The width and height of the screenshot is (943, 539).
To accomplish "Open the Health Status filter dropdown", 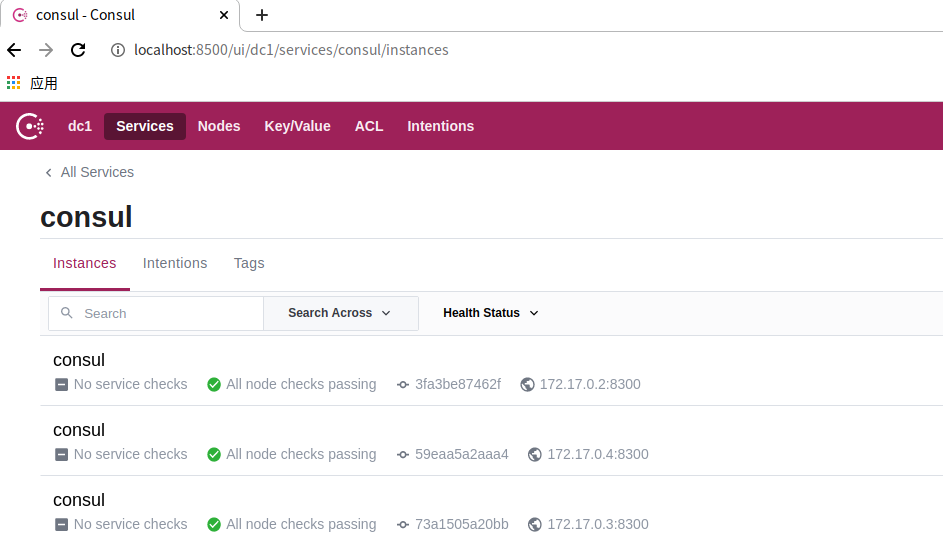I will (x=491, y=313).
